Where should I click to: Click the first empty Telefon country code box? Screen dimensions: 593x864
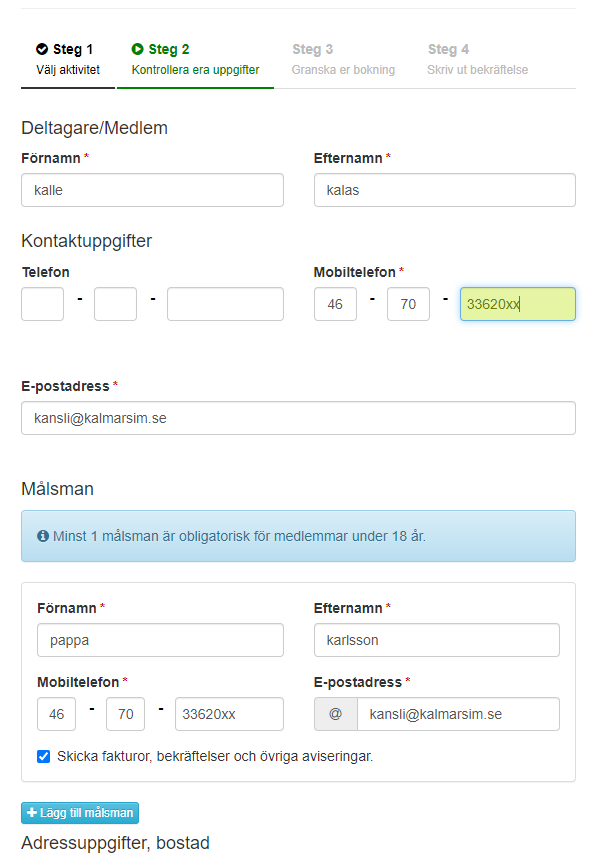pyautogui.click(x=42, y=304)
